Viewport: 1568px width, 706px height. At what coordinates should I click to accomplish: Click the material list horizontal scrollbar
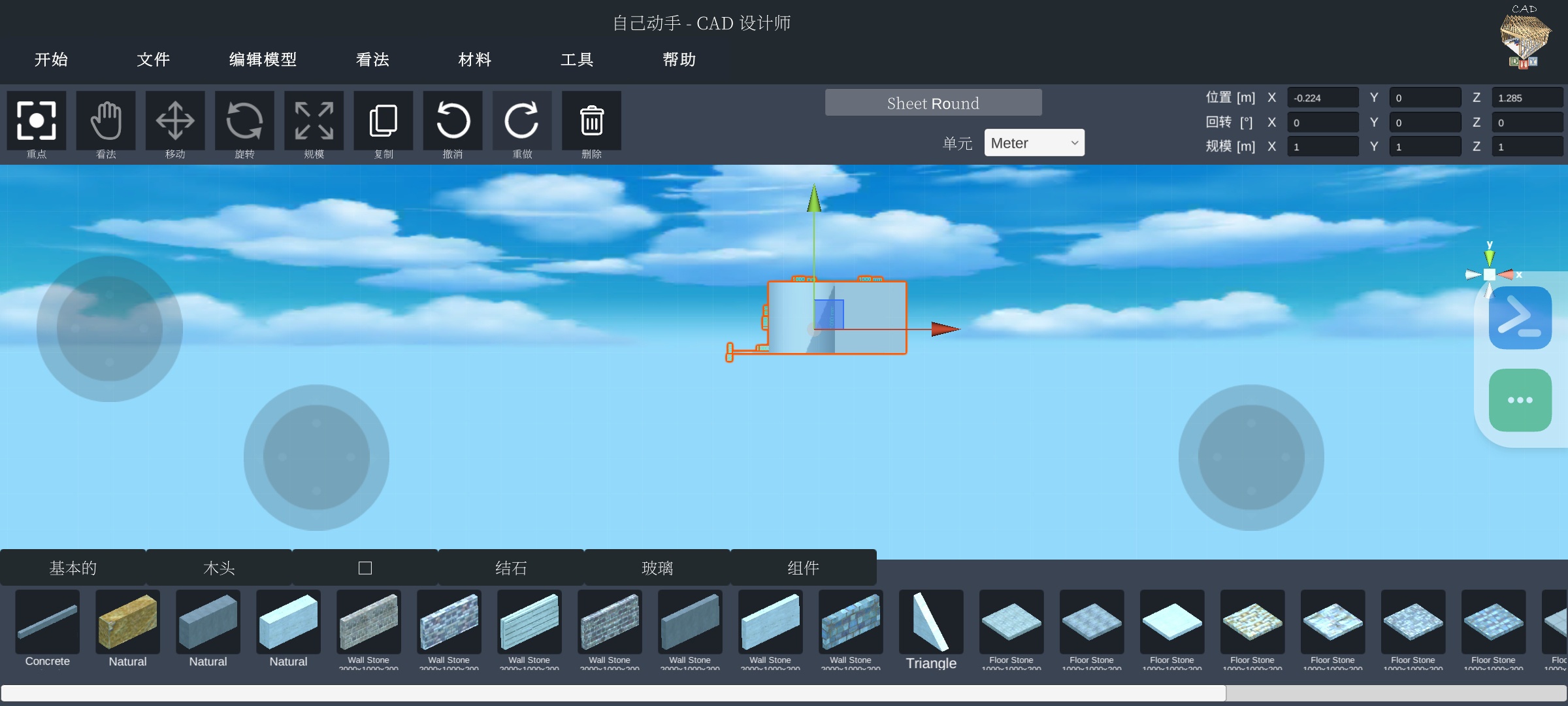pos(613,693)
